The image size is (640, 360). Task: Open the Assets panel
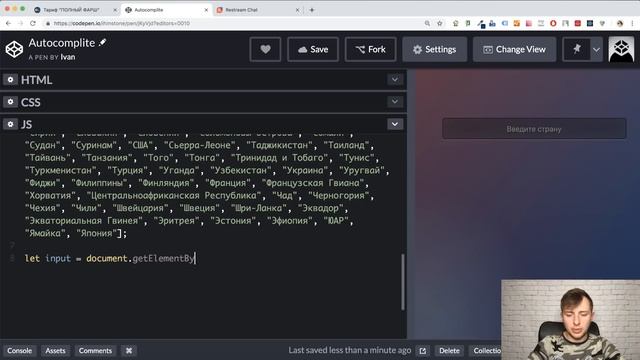point(55,351)
